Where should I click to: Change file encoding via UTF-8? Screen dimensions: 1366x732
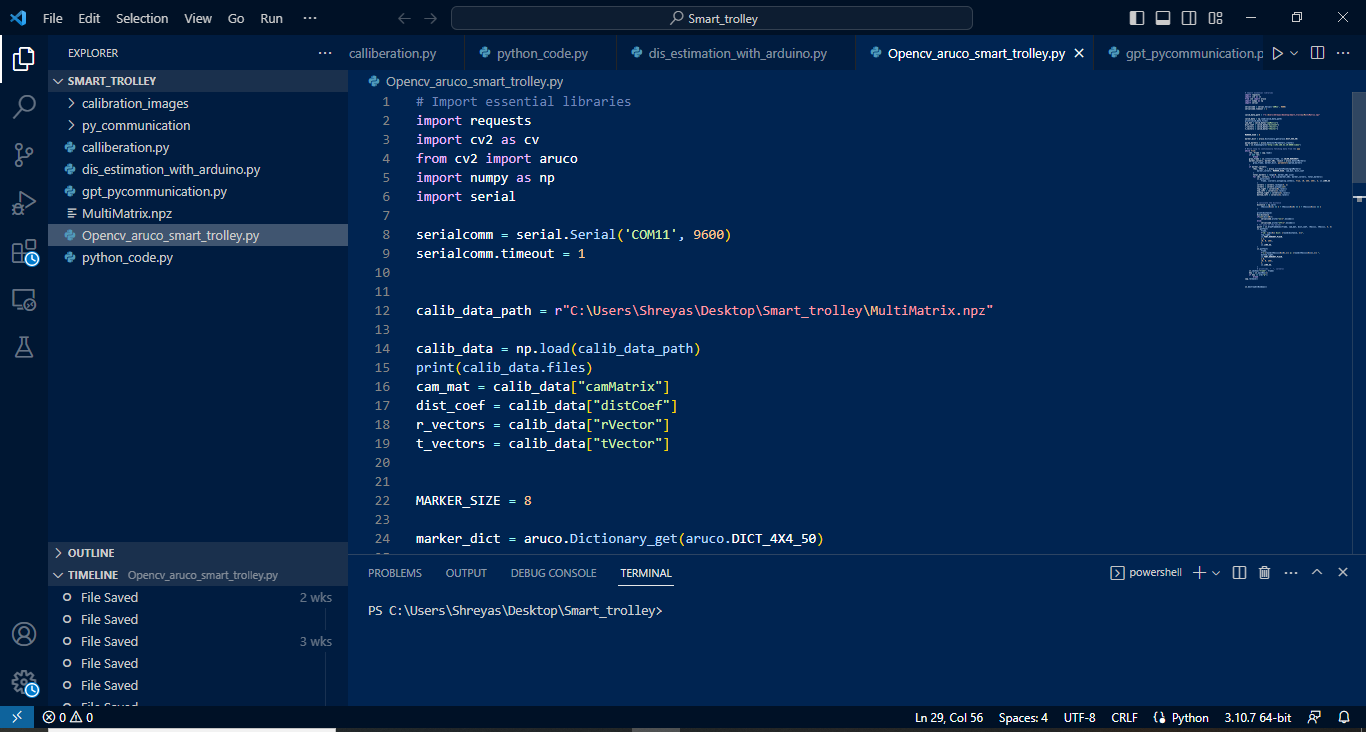click(x=1080, y=718)
